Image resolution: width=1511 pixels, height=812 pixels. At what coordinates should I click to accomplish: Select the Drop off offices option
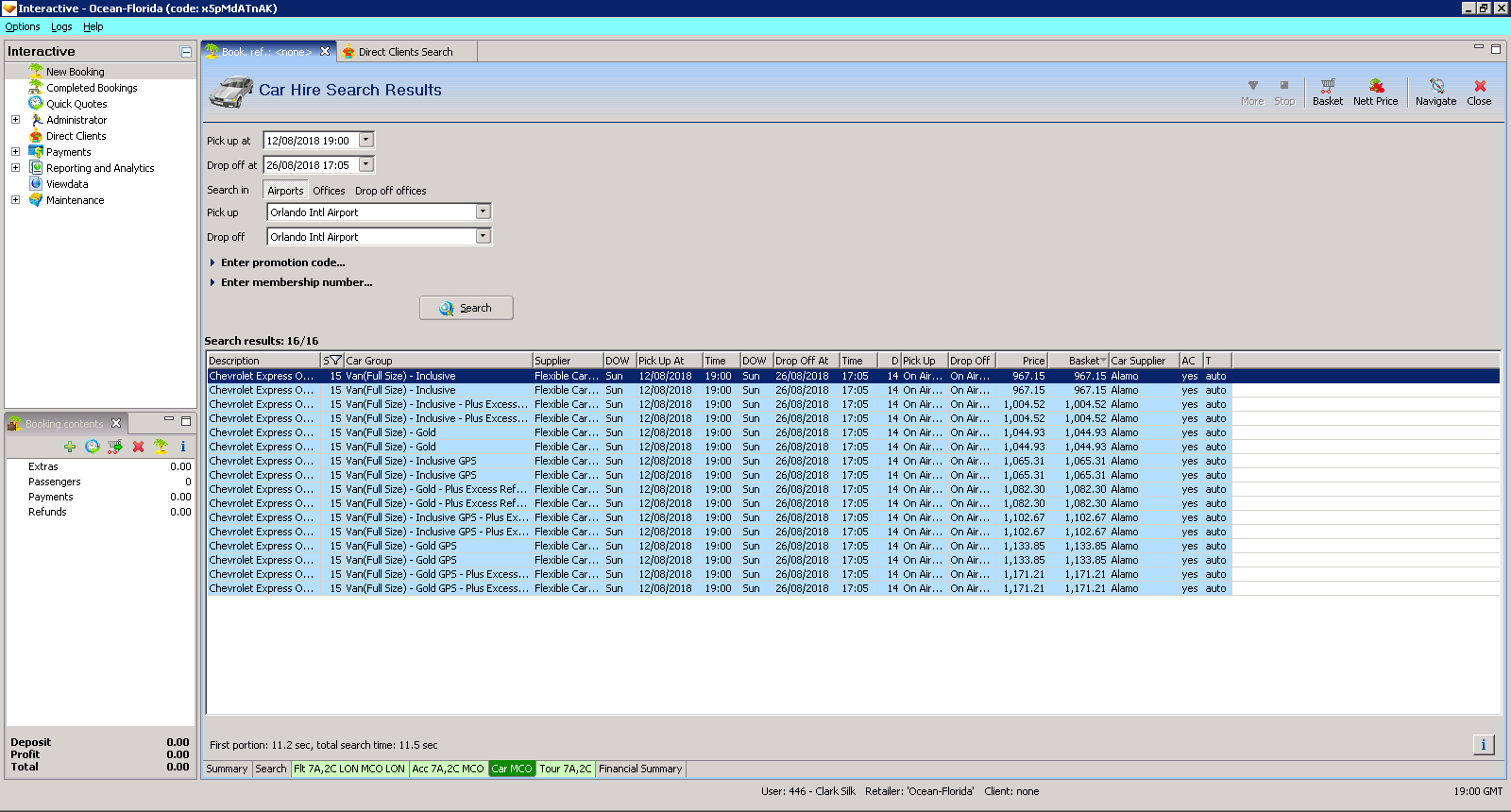tap(390, 191)
